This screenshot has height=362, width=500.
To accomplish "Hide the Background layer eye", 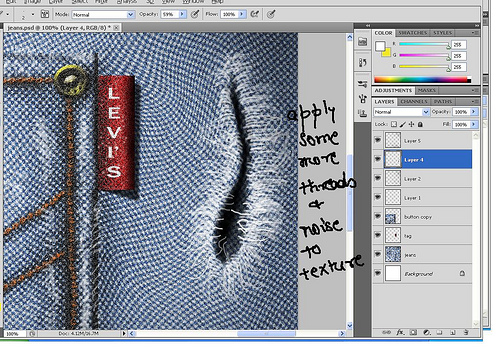I will point(378,273).
